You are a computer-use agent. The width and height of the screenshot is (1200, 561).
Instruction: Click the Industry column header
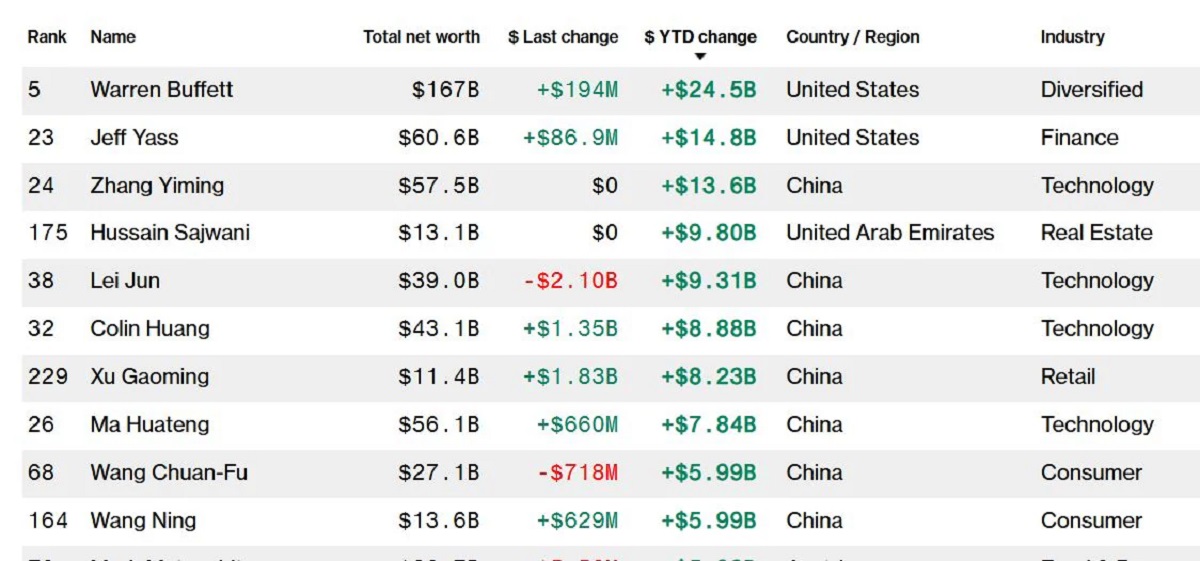pos(1072,37)
